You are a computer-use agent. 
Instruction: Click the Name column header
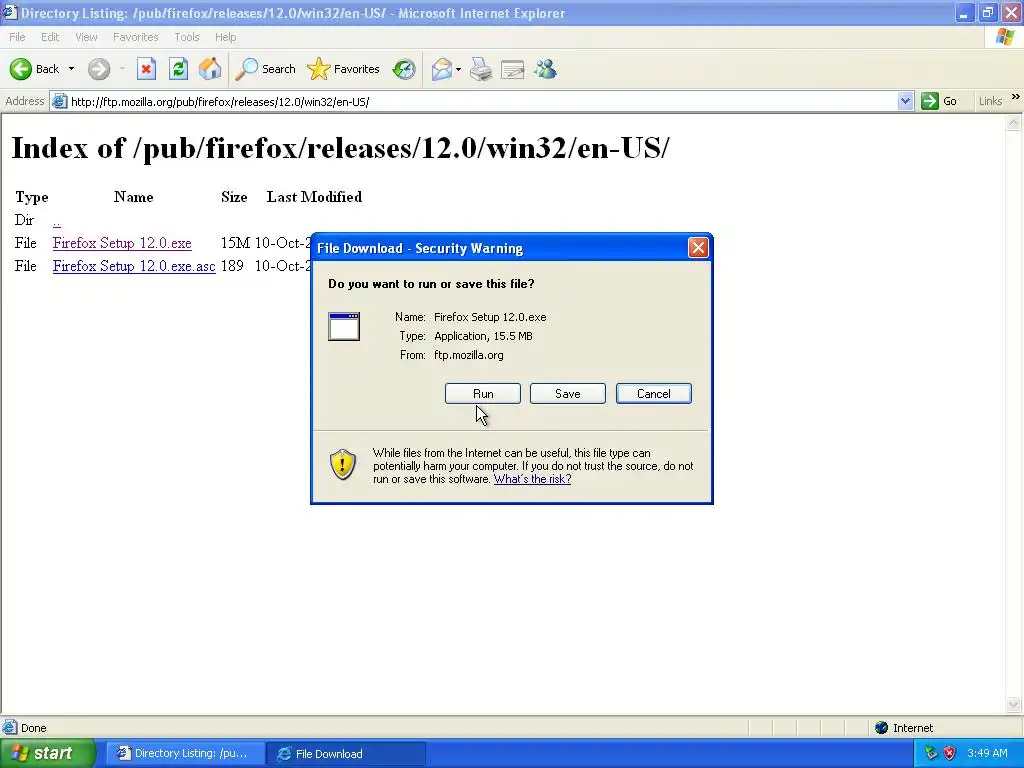[133, 197]
